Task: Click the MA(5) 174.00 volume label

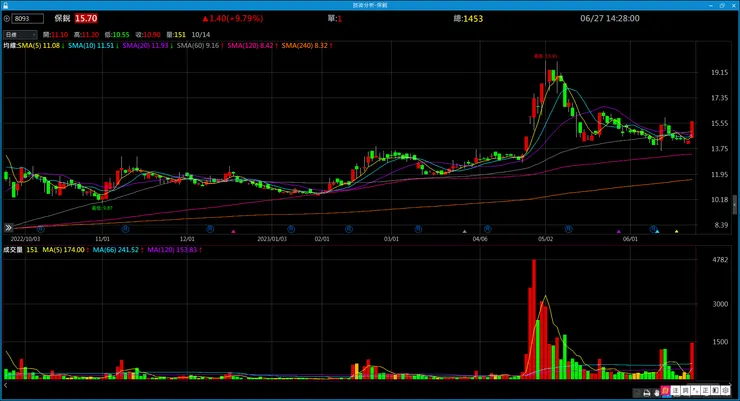Action: [x=66, y=250]
